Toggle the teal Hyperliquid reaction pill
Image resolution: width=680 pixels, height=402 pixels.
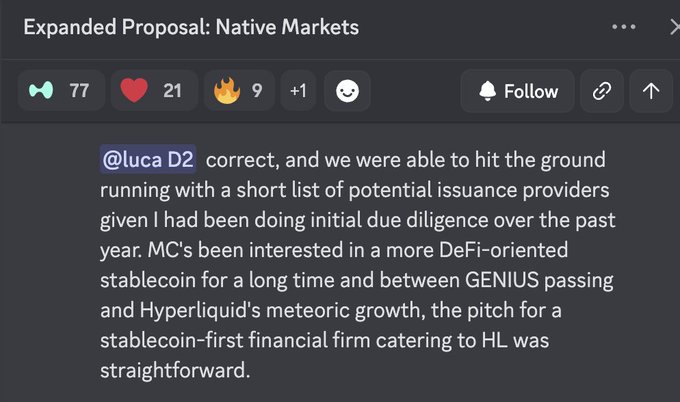(x=59, y=91)
